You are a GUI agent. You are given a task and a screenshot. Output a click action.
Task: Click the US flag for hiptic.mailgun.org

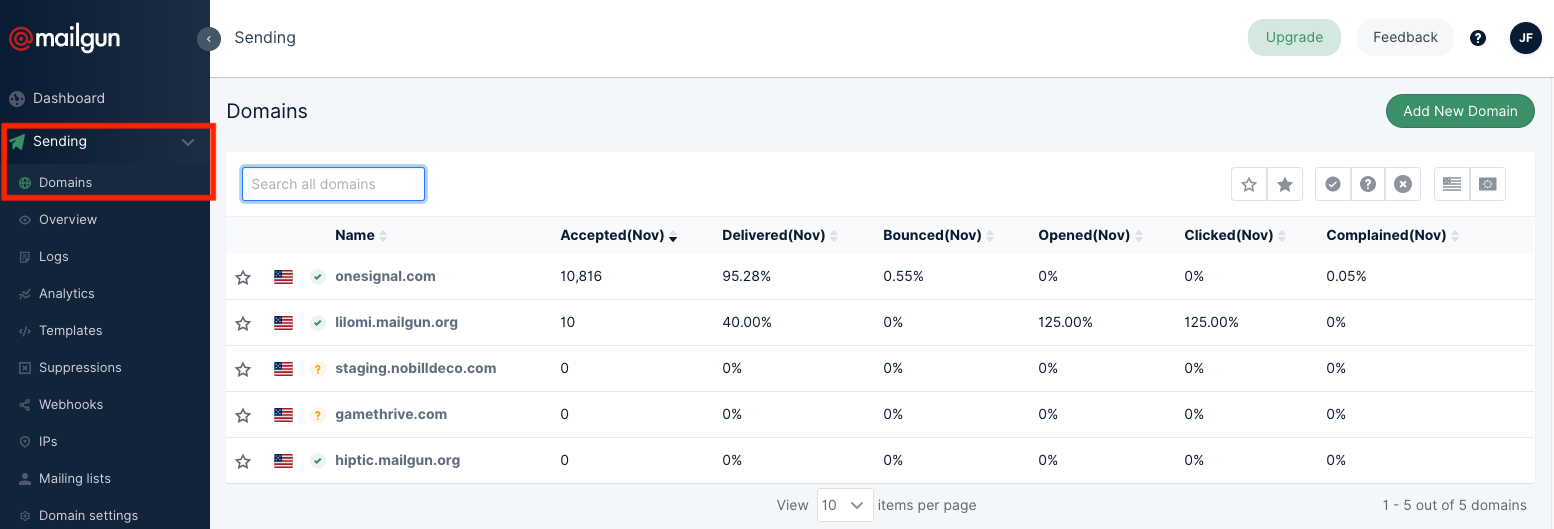284,461
